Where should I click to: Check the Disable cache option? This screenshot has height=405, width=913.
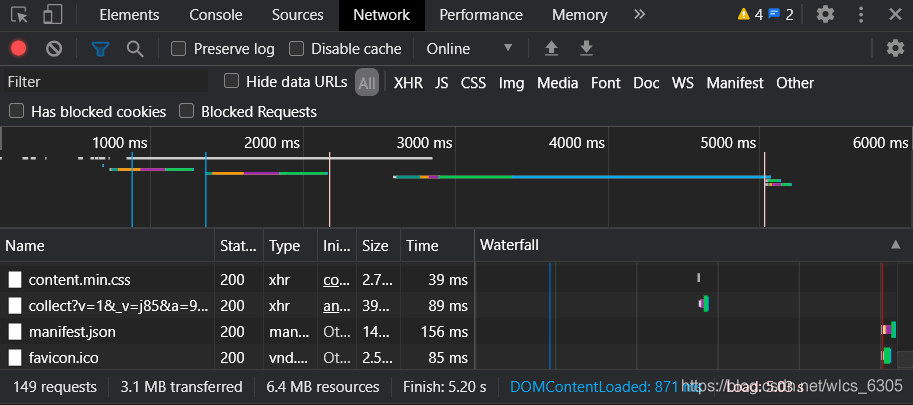[x=297, y=49]
